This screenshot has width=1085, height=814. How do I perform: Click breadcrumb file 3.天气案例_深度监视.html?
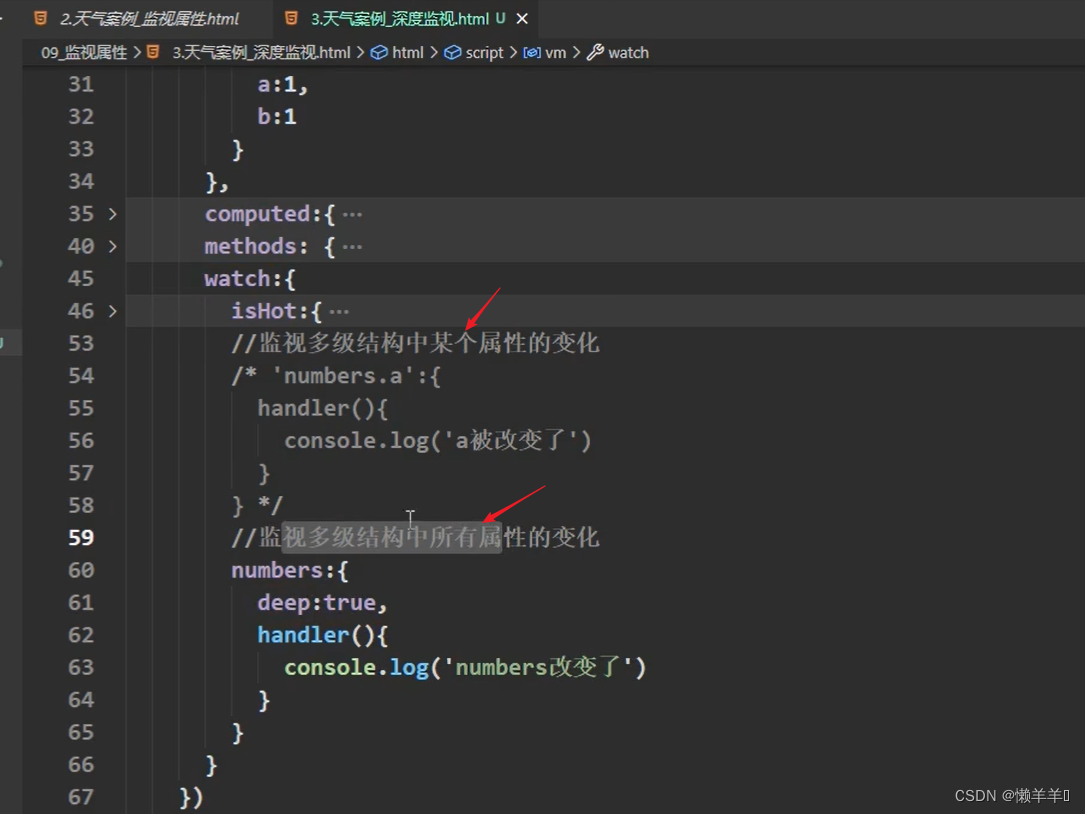(x=261, y=53)
